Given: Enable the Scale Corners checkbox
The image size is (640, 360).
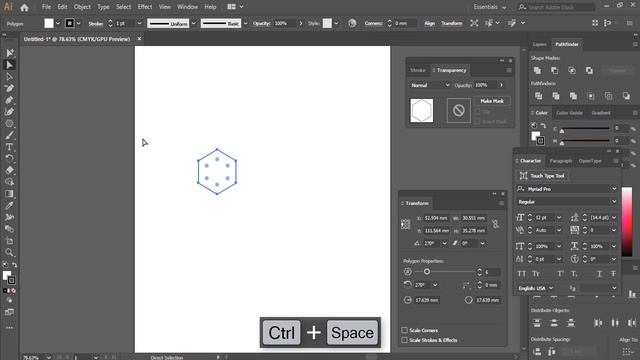Looking at the screenshot, I should (404, 330).
